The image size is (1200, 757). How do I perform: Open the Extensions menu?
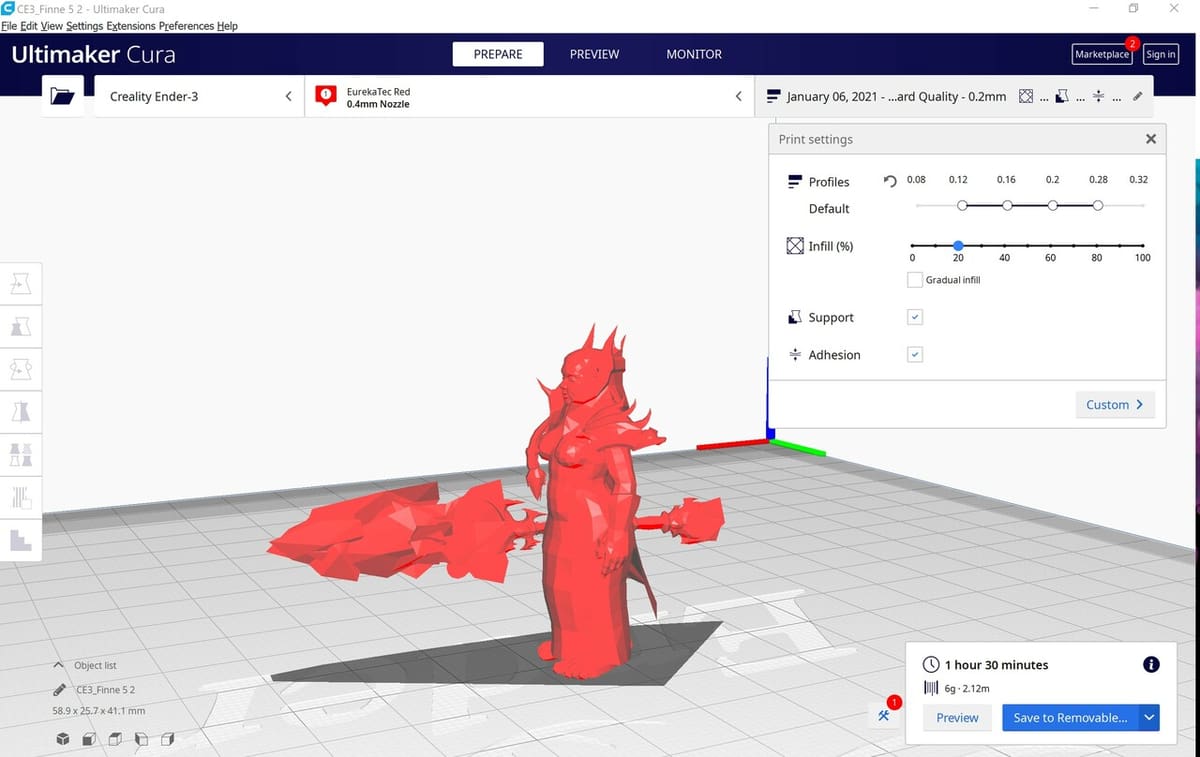click(131, 26)
